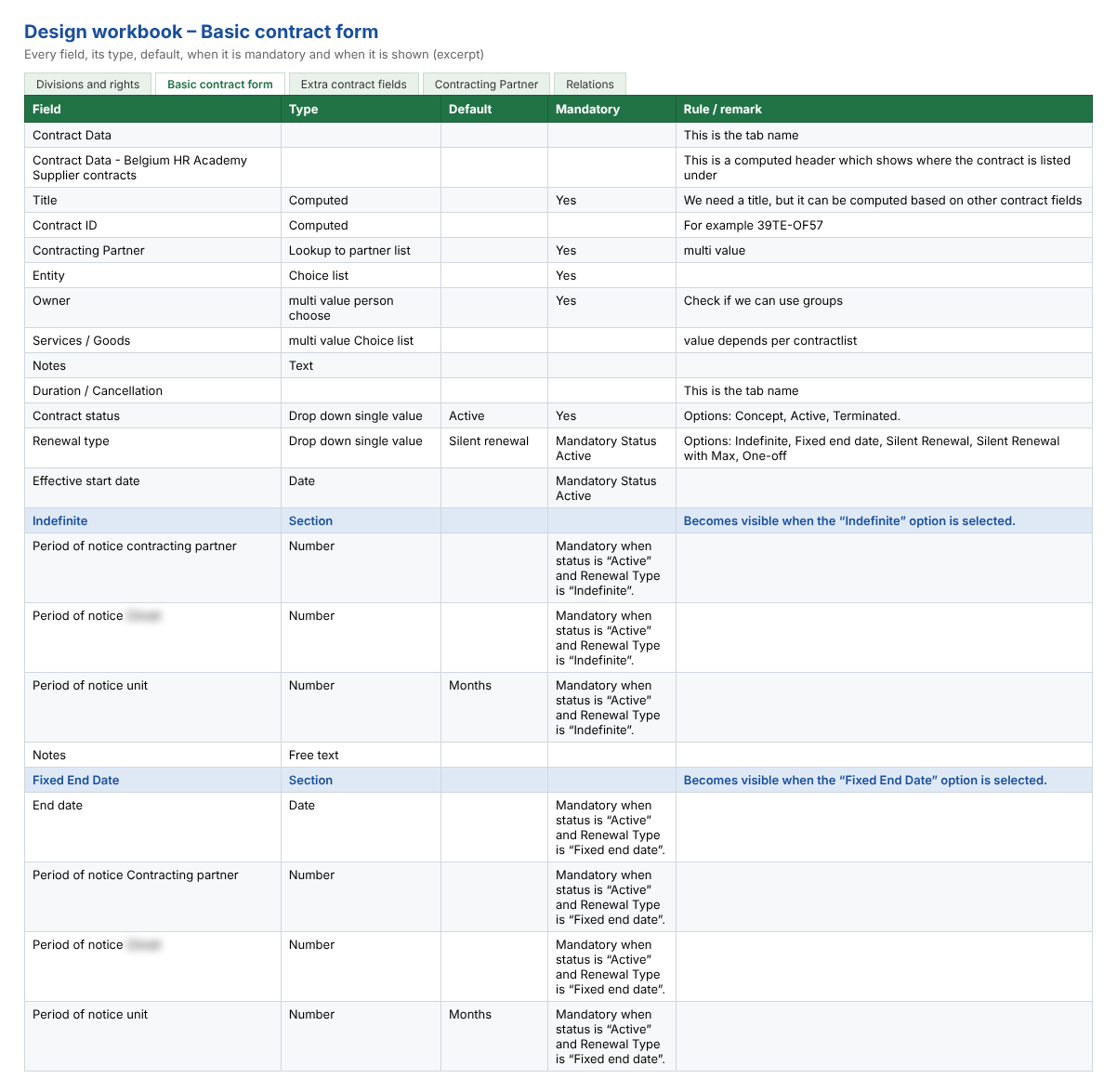Open the Contracting Partner tab
The image size is (1117, 1092).
tap(486, 84)
